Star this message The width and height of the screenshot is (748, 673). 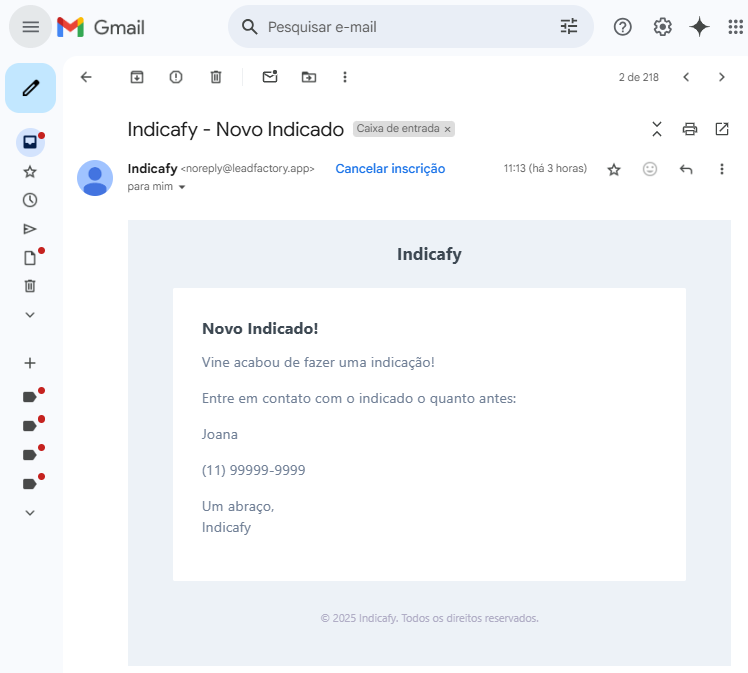point(614,169)
